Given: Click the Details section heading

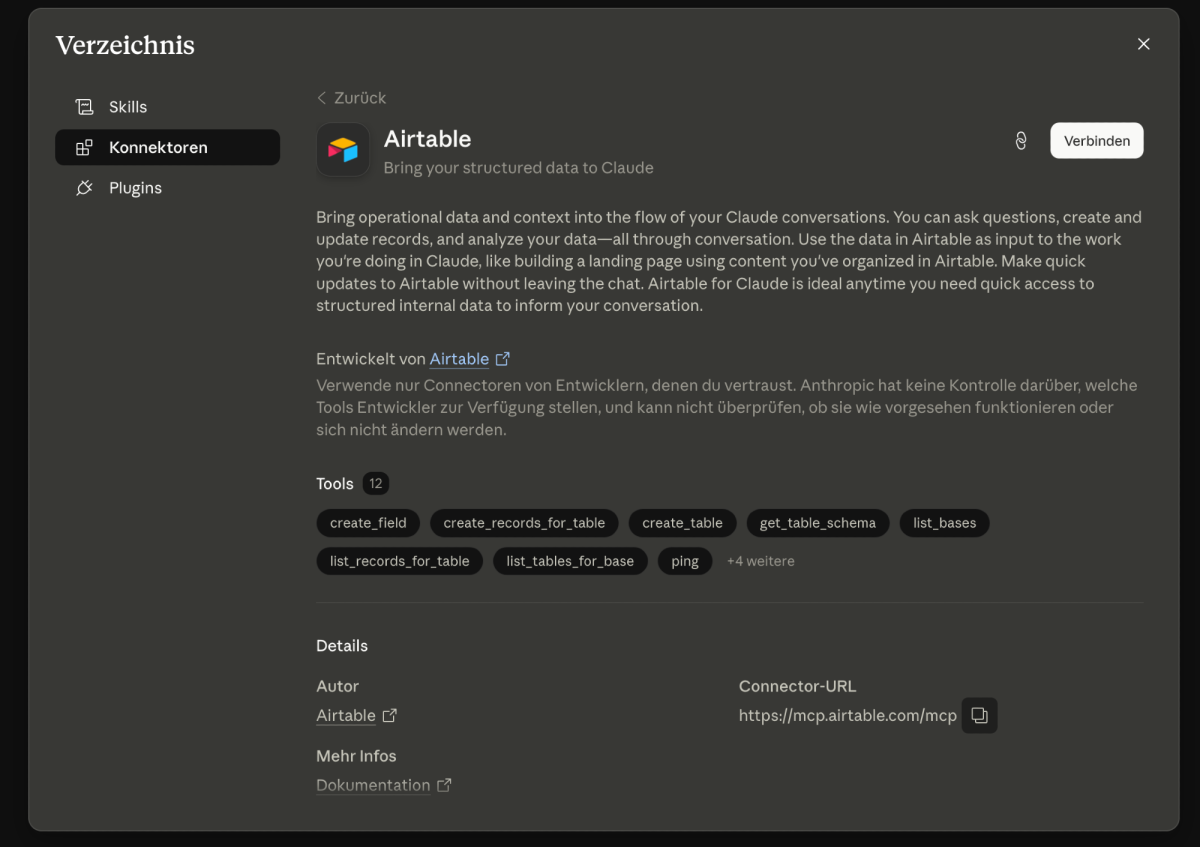Looking at the screenshot, I should (342, 646).
